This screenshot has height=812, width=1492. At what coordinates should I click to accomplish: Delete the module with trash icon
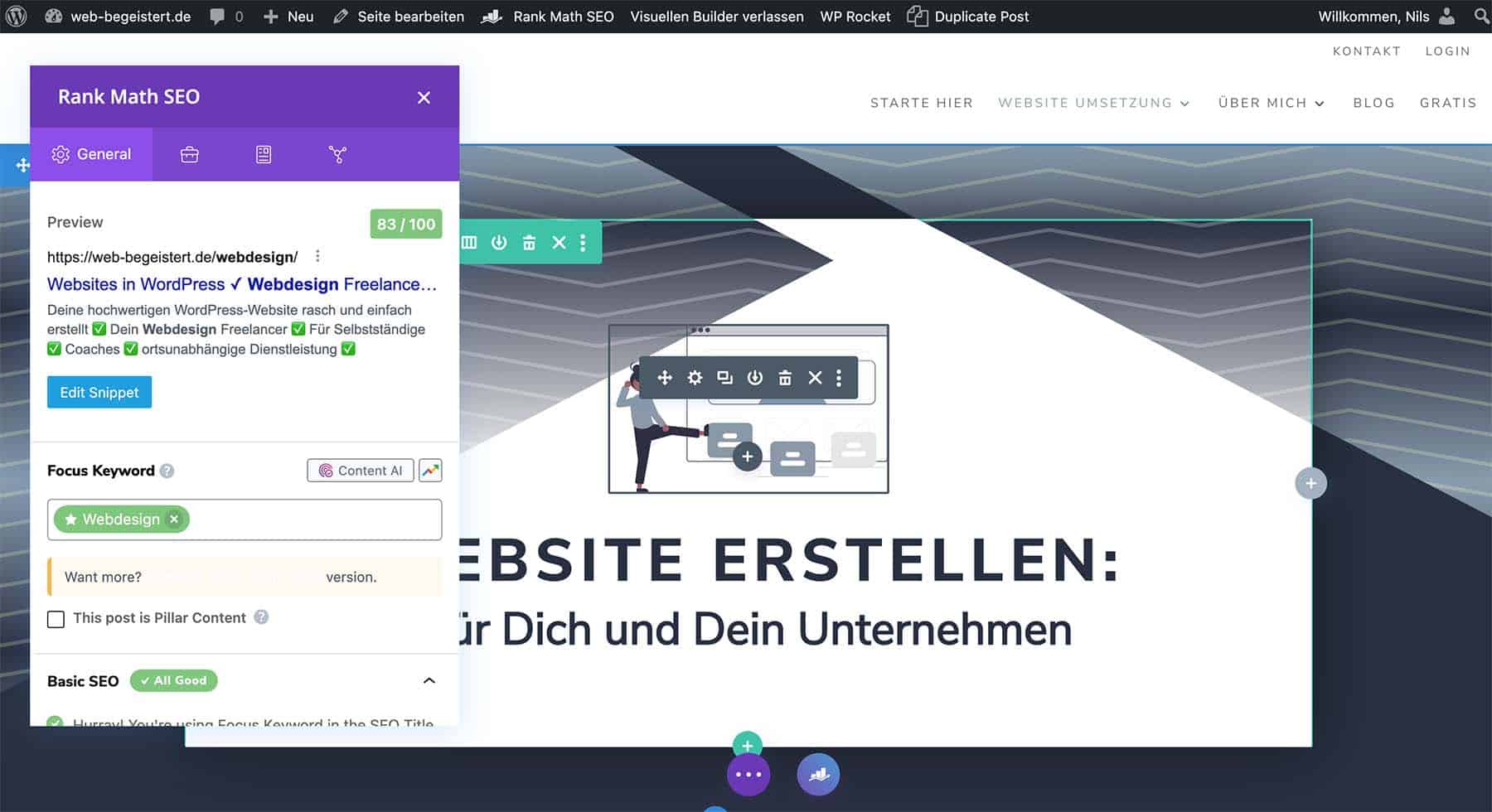(785, 378)
